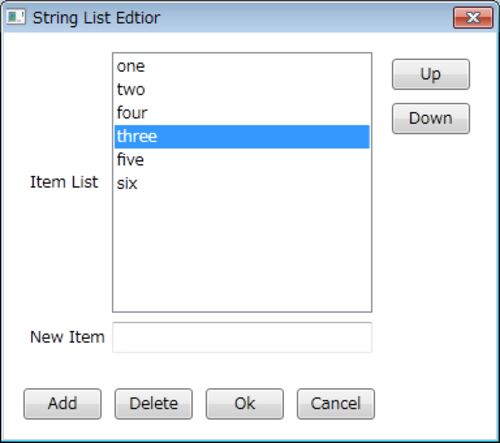
Task: Move the selected item with Up button
Action: pos(431,74)
